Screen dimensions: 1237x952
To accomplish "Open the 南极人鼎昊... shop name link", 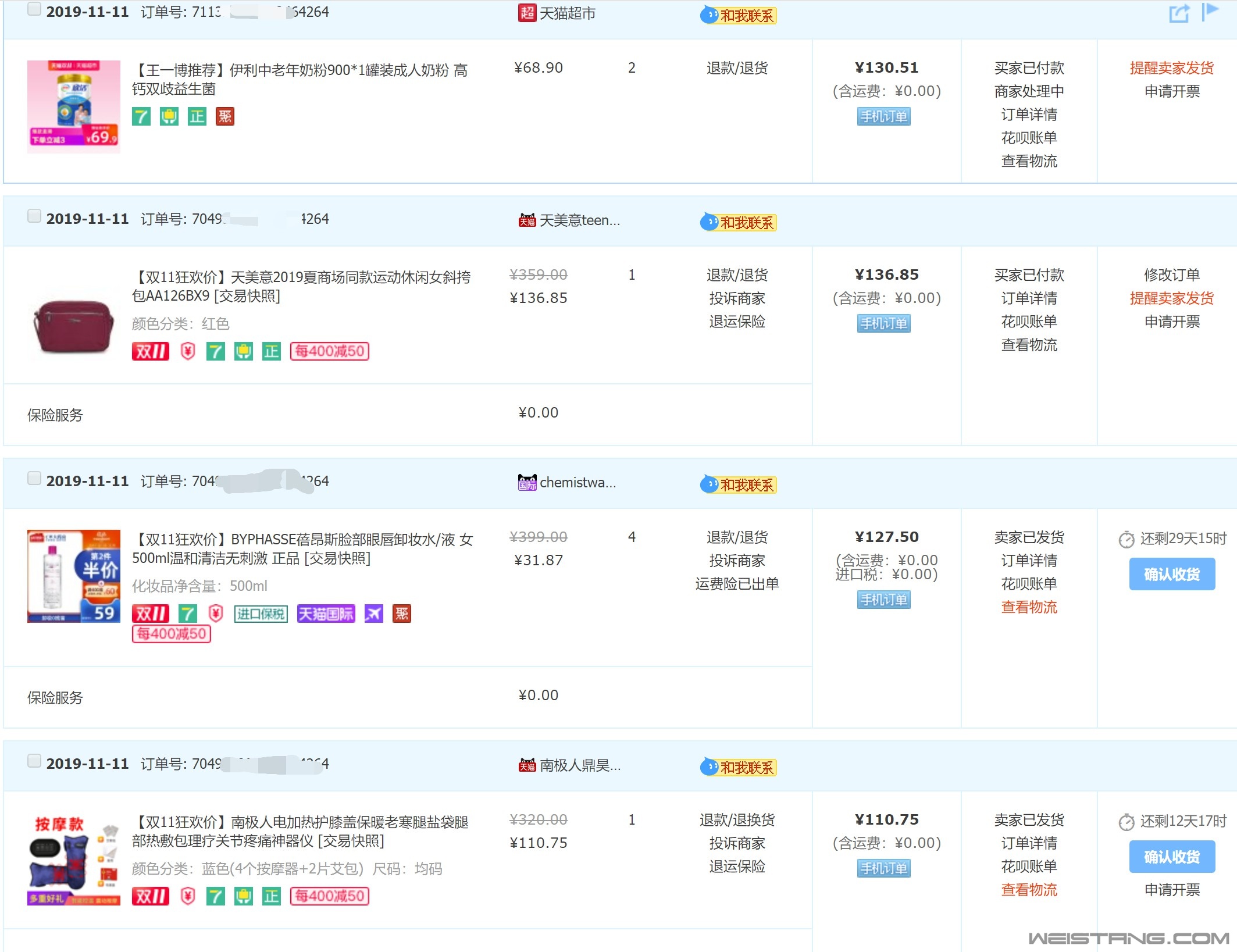I will coord(580,765).
